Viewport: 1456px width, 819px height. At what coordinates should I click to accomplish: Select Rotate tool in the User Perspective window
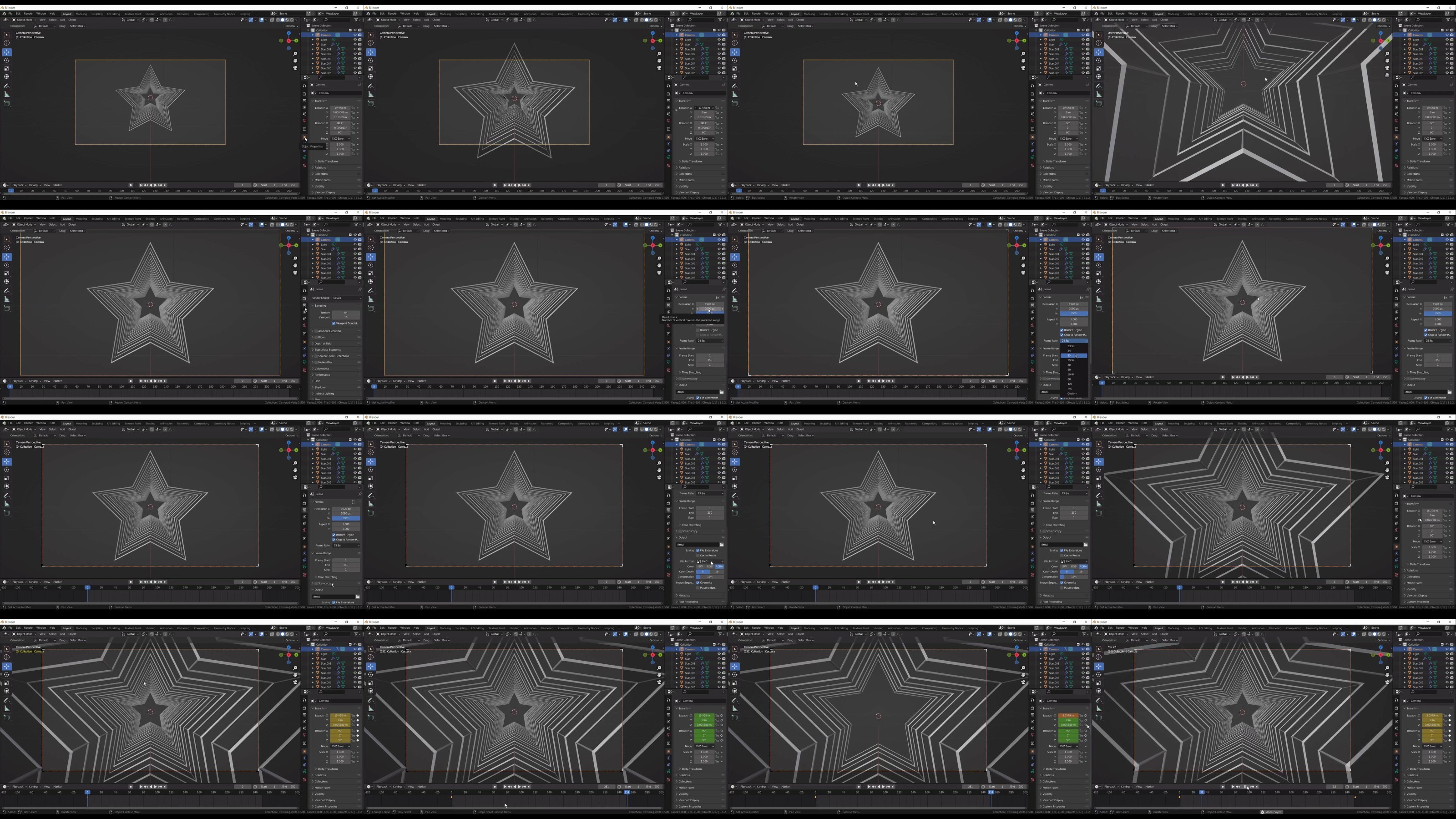coord(1099,61)
